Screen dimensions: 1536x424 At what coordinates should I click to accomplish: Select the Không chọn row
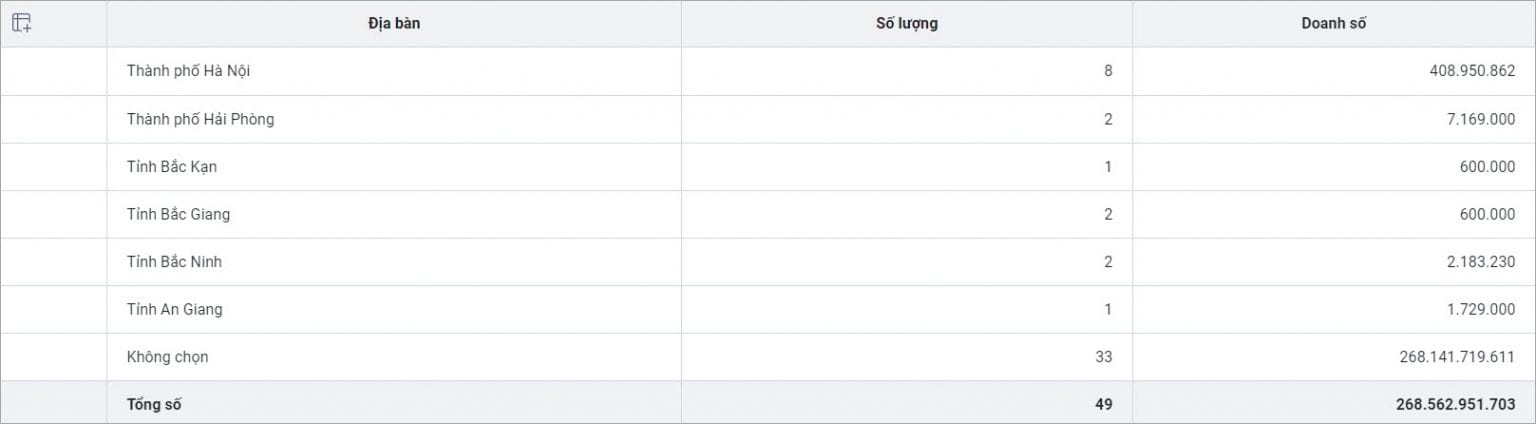(x=768, y=357)
